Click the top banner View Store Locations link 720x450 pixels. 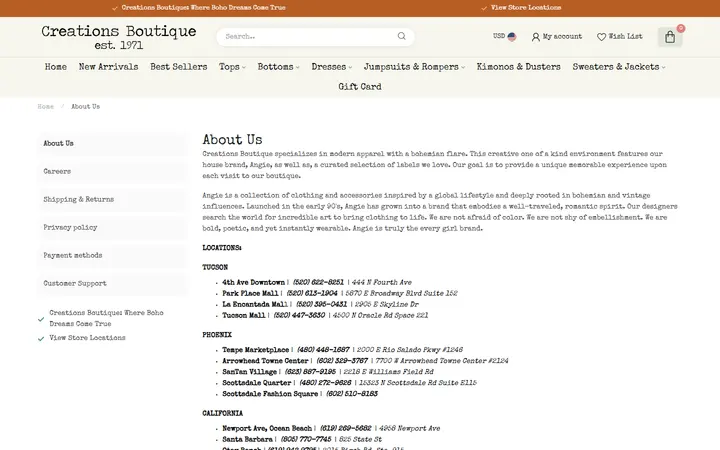click(x=526, y=8)
